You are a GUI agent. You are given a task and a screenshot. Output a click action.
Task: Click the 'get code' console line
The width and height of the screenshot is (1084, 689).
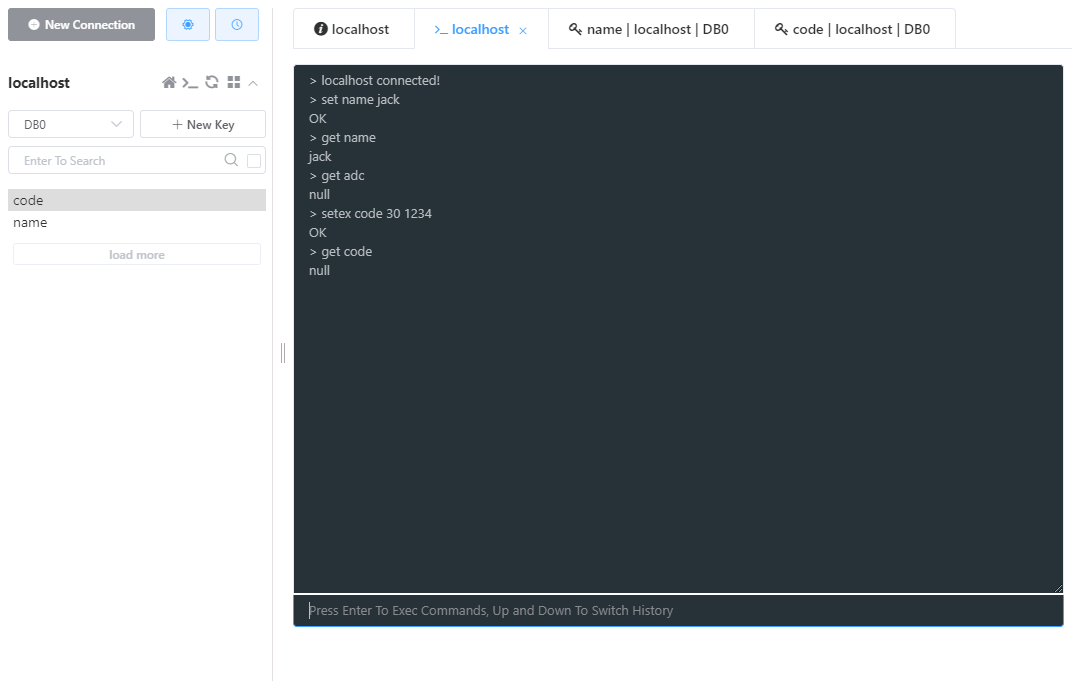(341, 252)
